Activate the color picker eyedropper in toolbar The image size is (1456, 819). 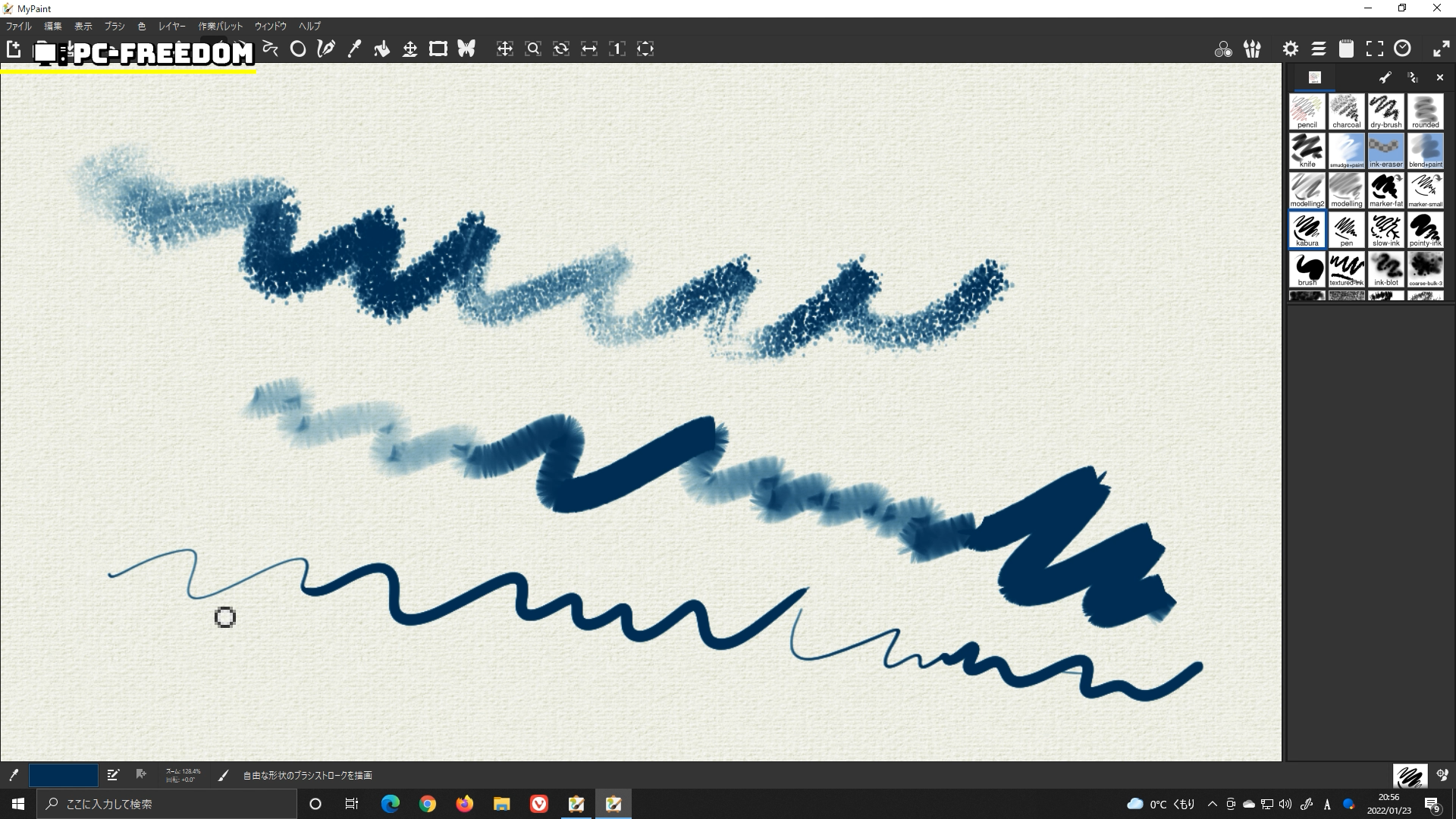354,49
